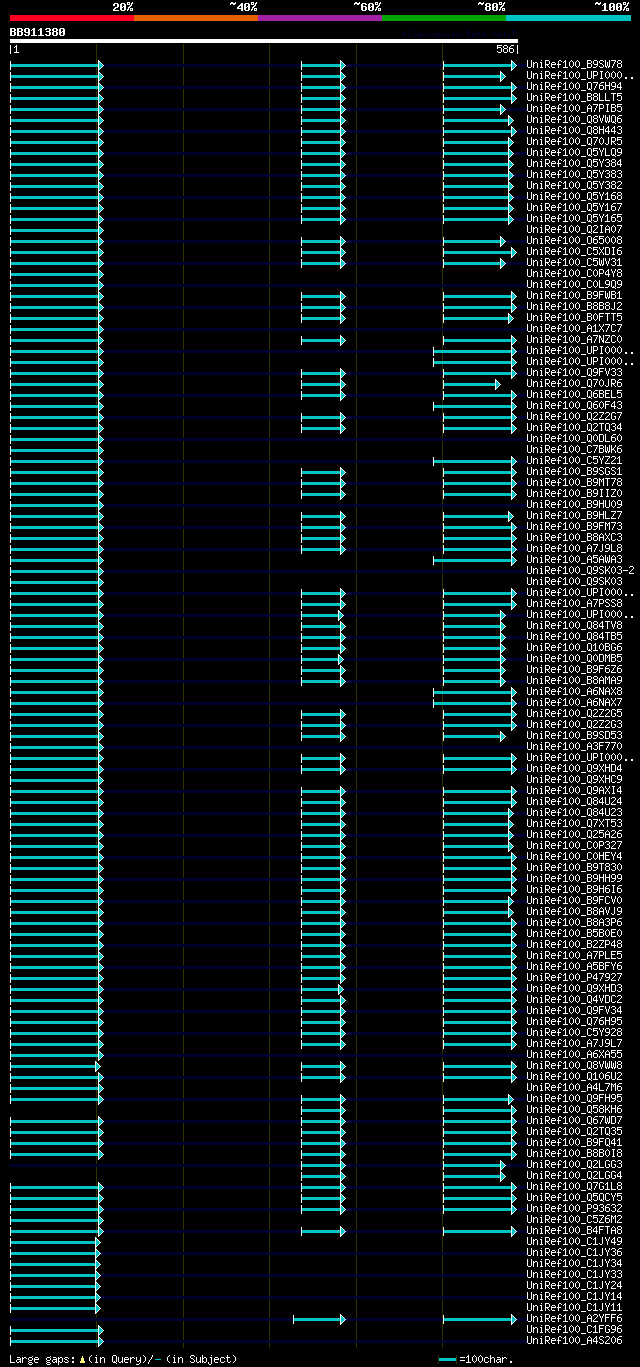Select the UniRef100_C0P327 entry
This screenshot has height=1367, width=640.
pos(574,845)
